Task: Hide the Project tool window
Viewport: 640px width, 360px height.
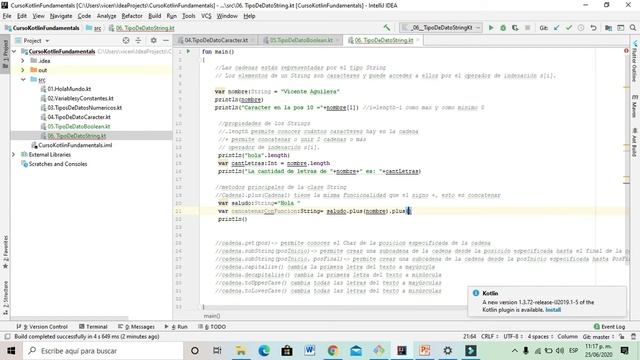Action: click(166, 40)
